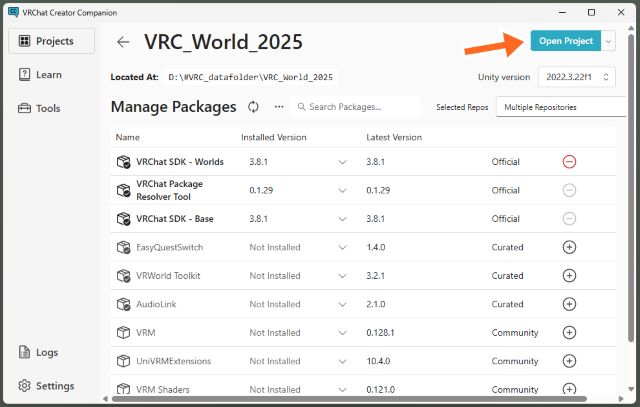This screenshot has width=640, height=407.
Task: Expand version dropdown for VRChat SDK - Base
Action: pos(342,219)
